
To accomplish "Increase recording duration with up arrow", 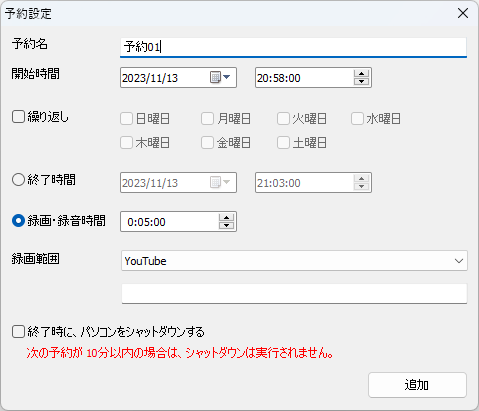I will pyautogui.click(x=226, y=218).
